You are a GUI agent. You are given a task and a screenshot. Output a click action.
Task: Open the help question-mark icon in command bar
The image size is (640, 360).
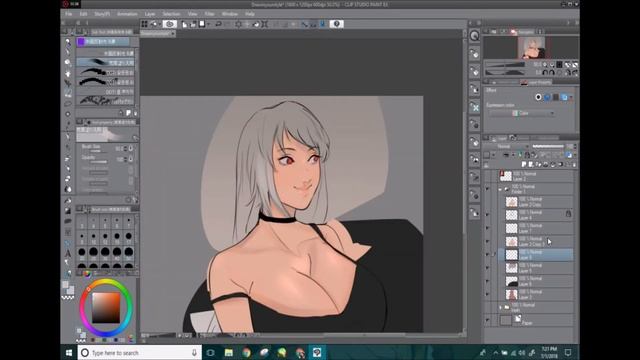[336, 24]
